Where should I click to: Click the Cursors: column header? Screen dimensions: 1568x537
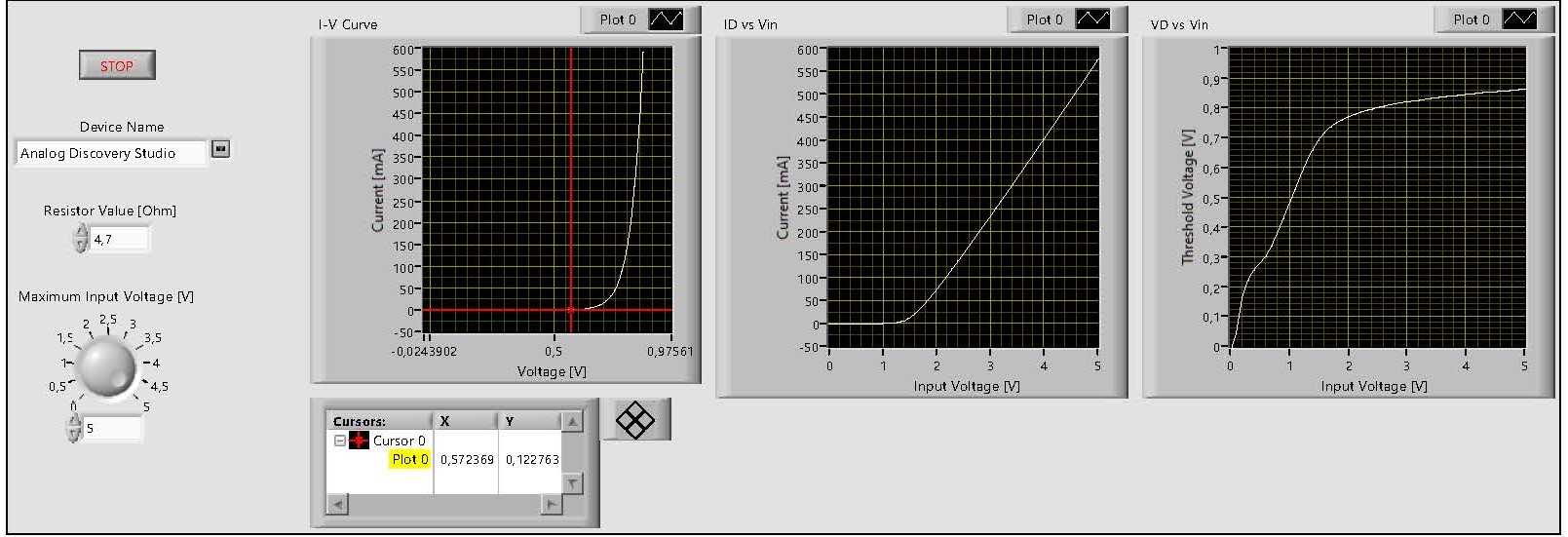click(379, 421)
